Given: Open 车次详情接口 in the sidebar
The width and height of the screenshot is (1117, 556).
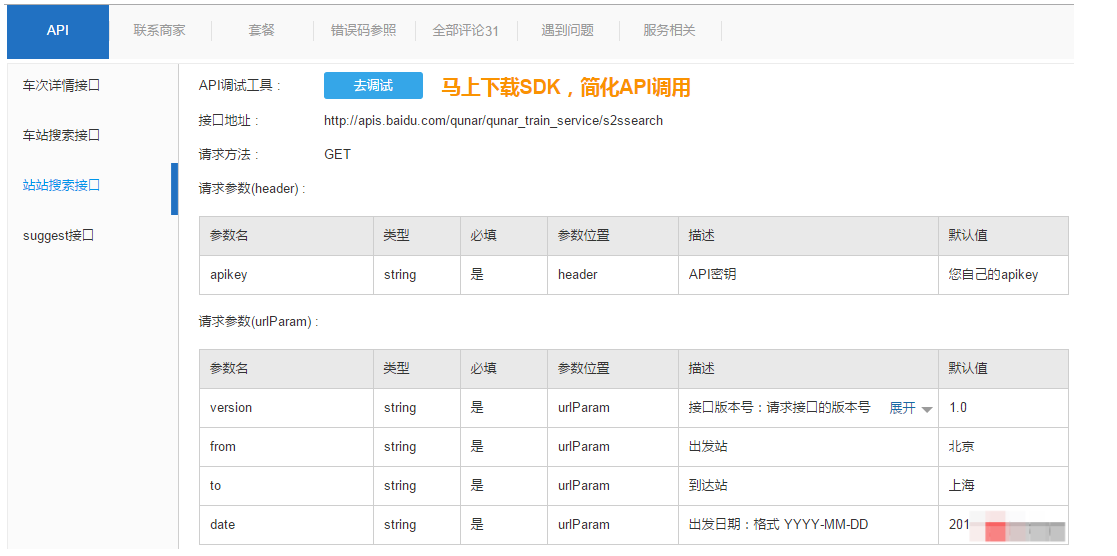Looking at the screenshot, I should pyautogui.click(x=61, y=86).
